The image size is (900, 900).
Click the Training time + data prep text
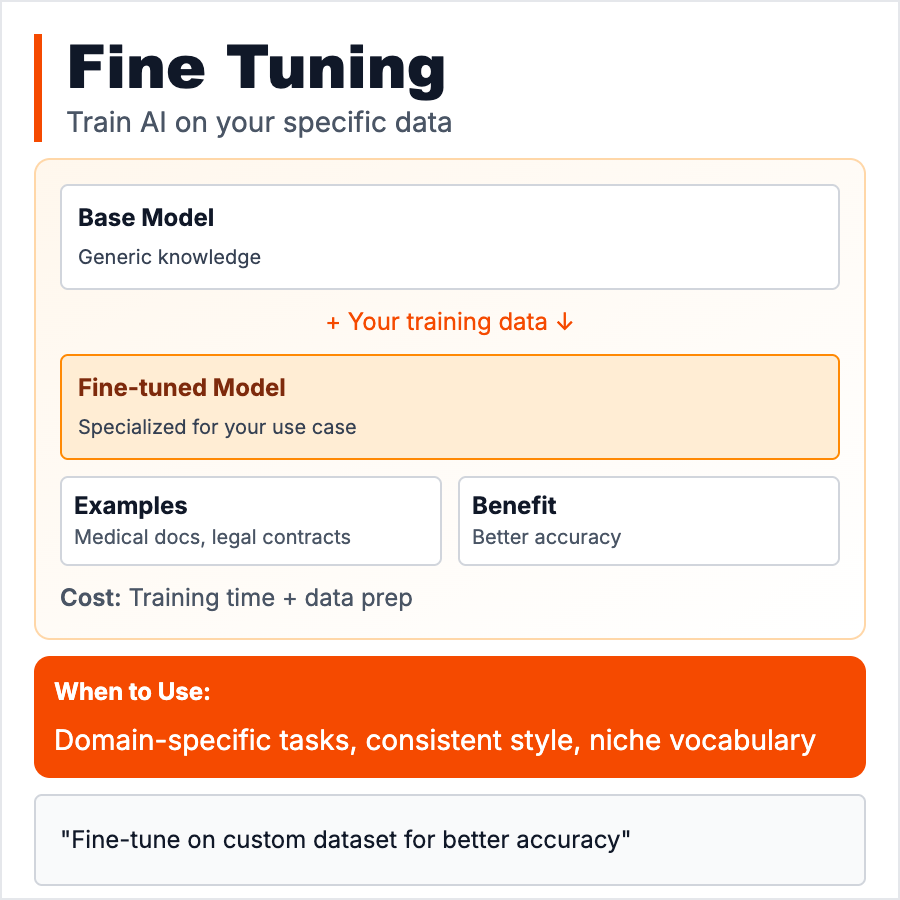coord(270,598)
